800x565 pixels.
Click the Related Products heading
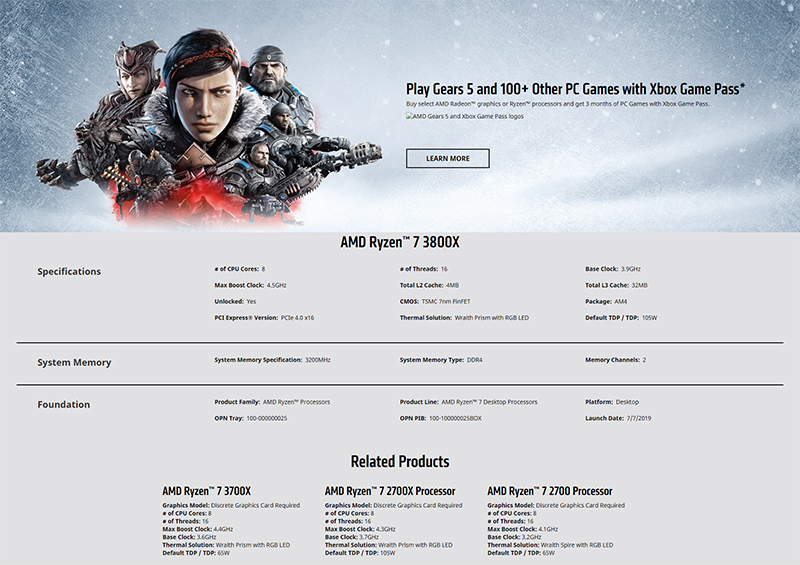(400, 462)
